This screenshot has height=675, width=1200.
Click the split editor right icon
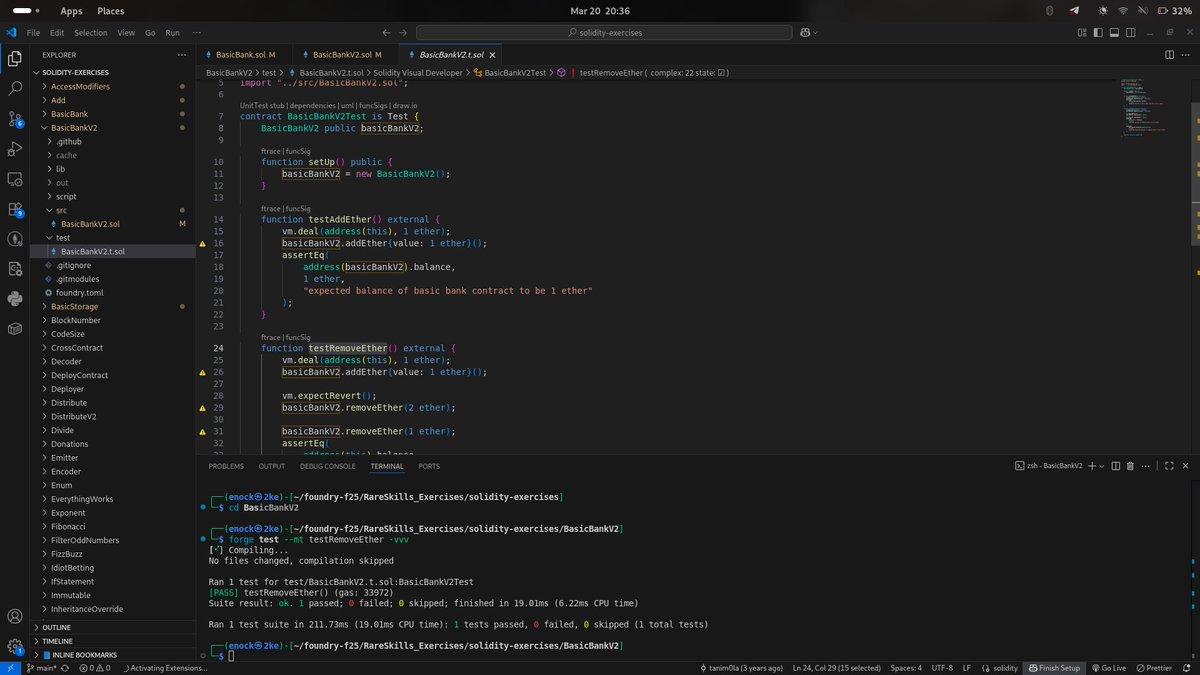pyautogui.click(x=1170, y=54)
